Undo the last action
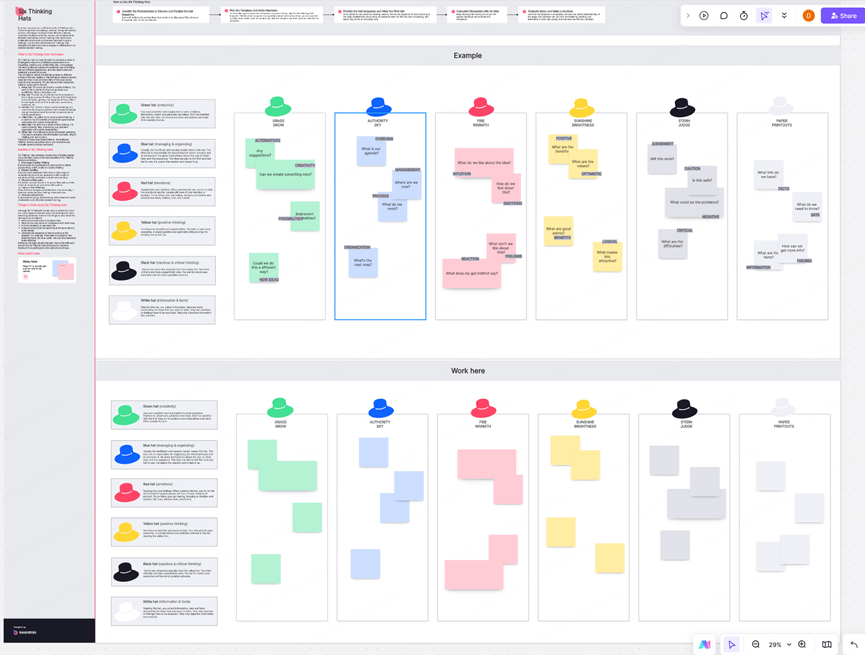Viewport: 865px width, 655px height. 854,645
